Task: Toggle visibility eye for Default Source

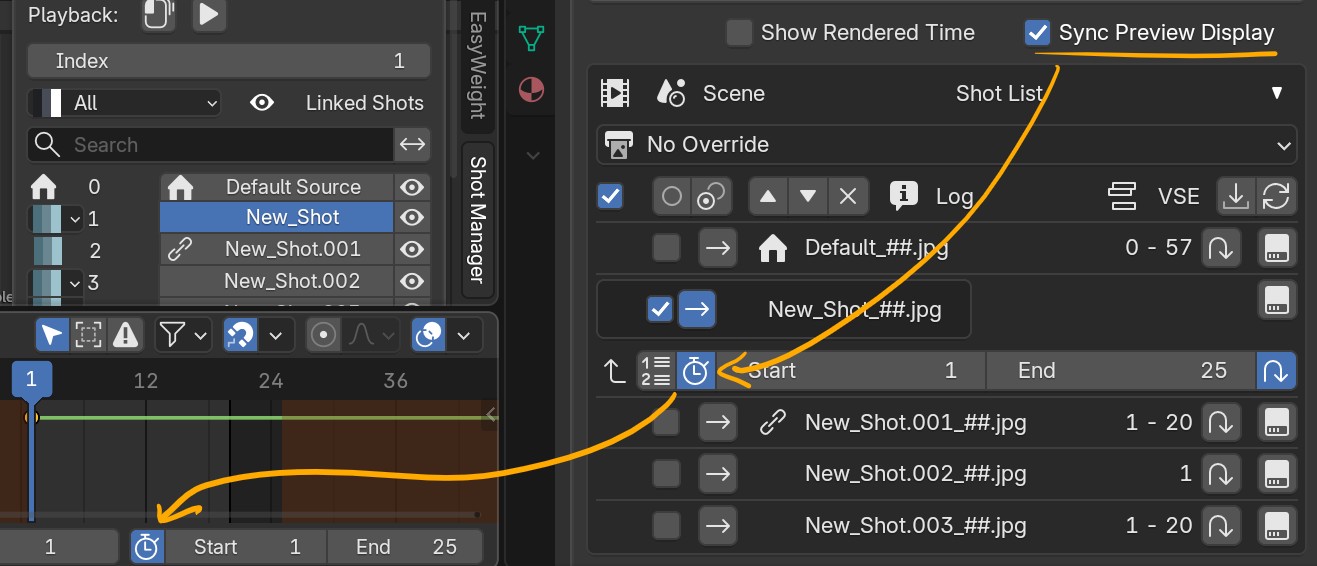Action: pos(412,187)
